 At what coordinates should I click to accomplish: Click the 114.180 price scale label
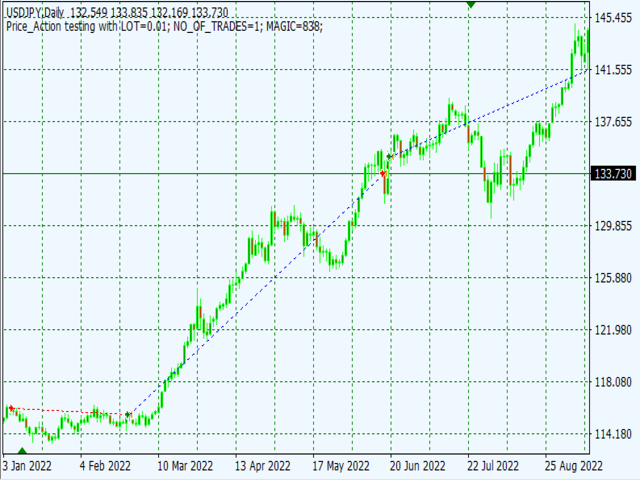[x=613, y=434]
